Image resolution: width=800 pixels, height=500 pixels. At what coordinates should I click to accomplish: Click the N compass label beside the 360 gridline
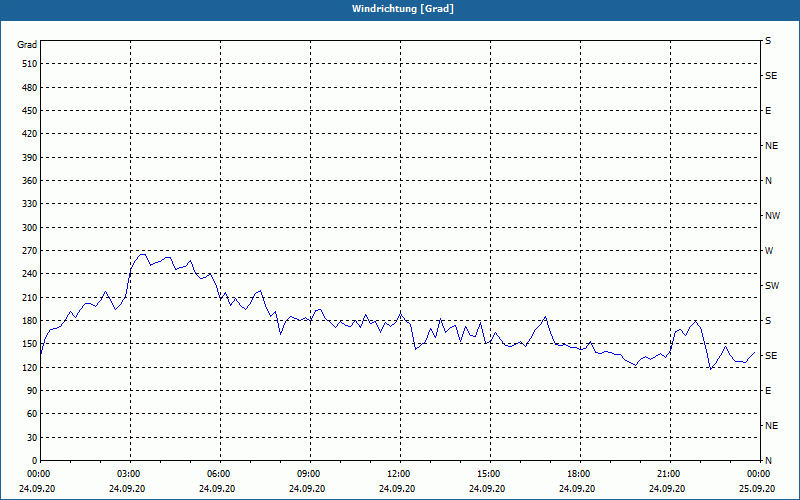click(768, 181)
